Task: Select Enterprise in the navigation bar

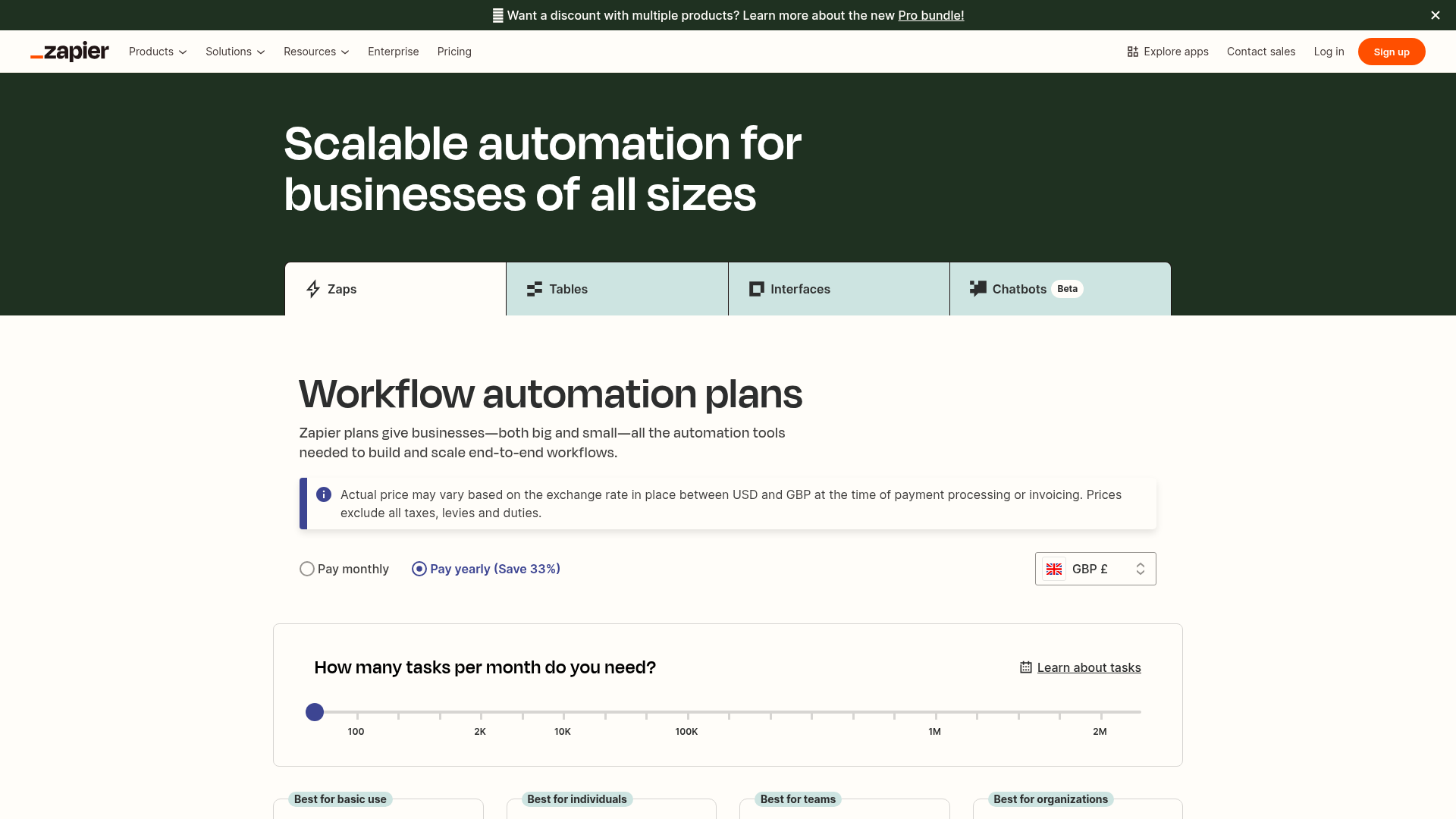Action: [x=393, y=52]
